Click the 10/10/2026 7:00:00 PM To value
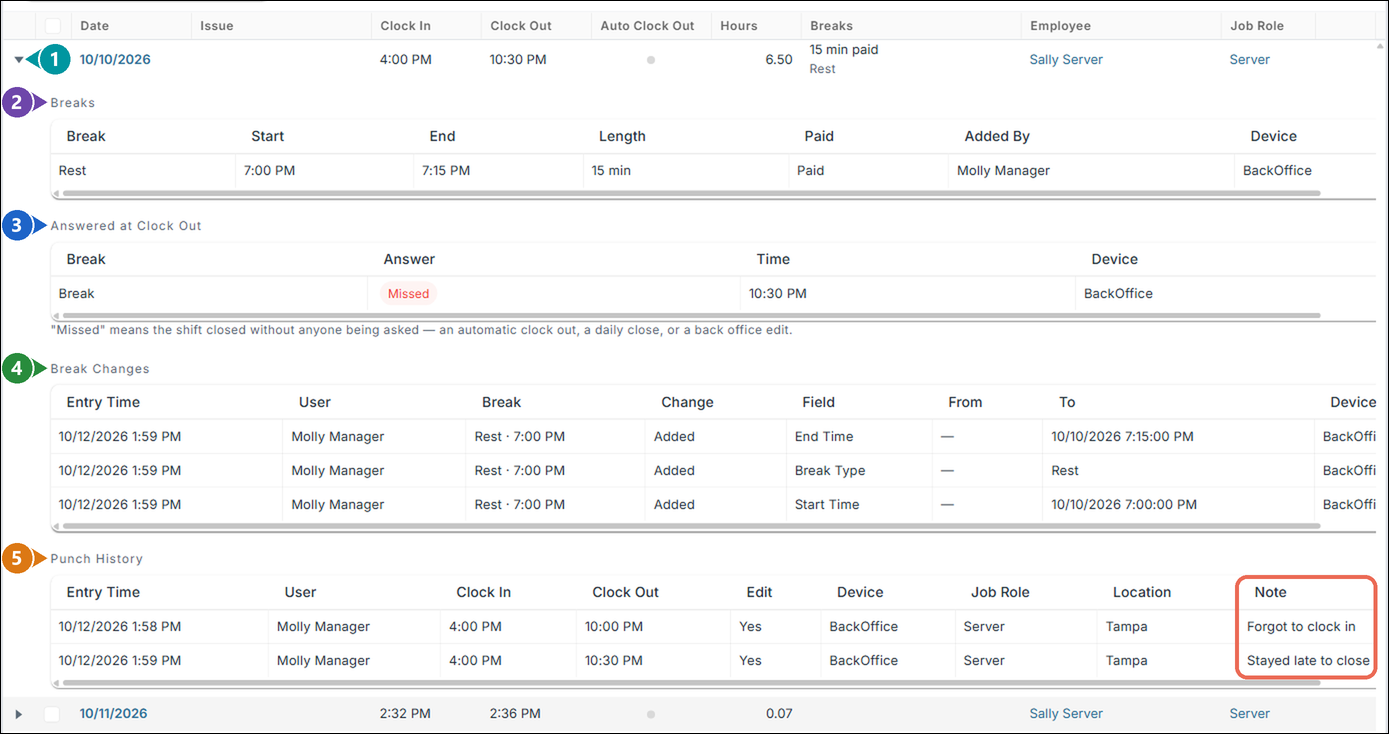This screenshot has width=1389, height=734. coord(1124,505)
